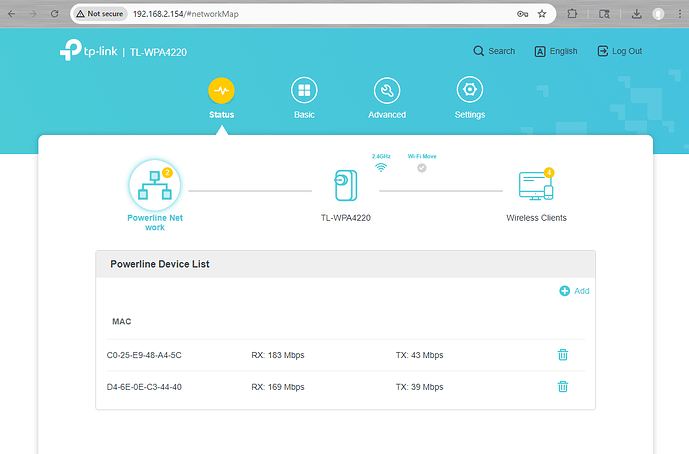Click RX: 169 Mbps value

[x=278, y=387]
